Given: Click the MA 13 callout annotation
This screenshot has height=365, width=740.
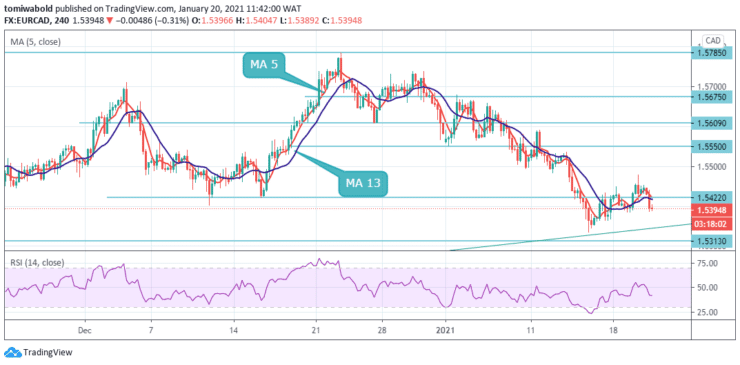Looking at the screenshot, I should pos(363,184).
